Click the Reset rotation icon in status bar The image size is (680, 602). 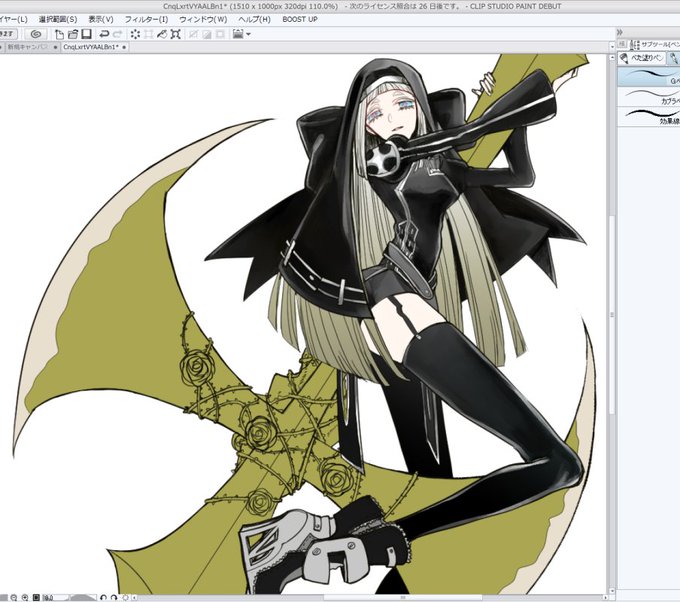125,598
